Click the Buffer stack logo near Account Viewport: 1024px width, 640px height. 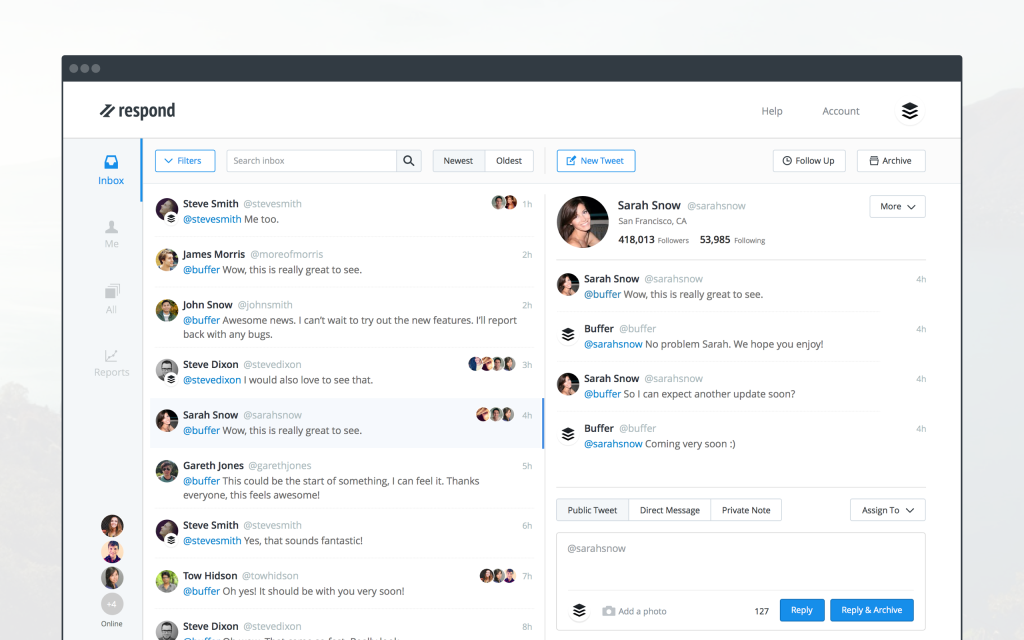[909, 111]
